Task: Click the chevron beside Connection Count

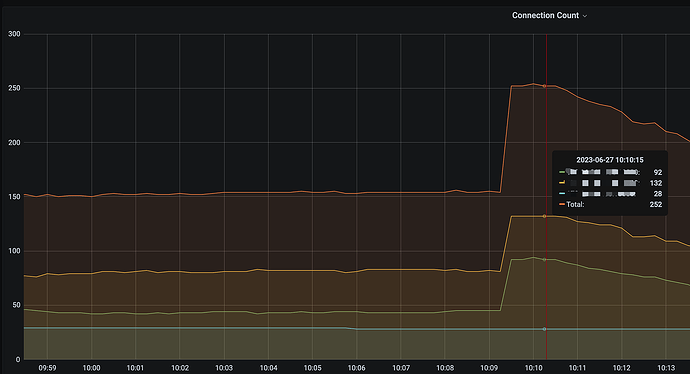Action: point(585,16)
